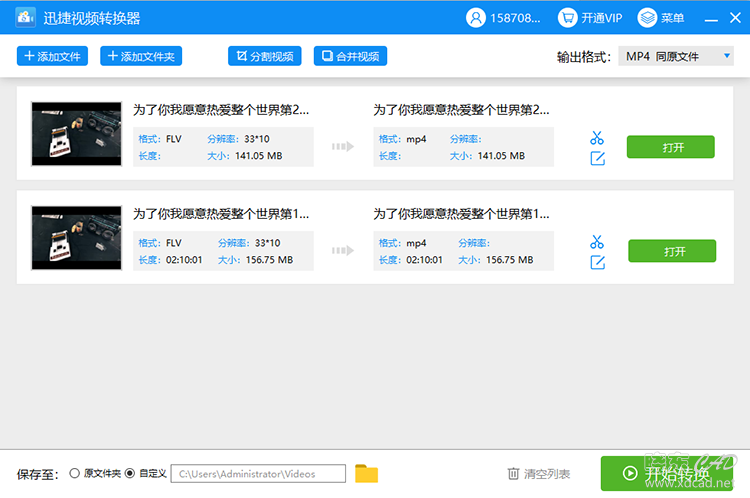Click 打开 for the 156.75 MB video
750x498 pixels.
(672, 251)
